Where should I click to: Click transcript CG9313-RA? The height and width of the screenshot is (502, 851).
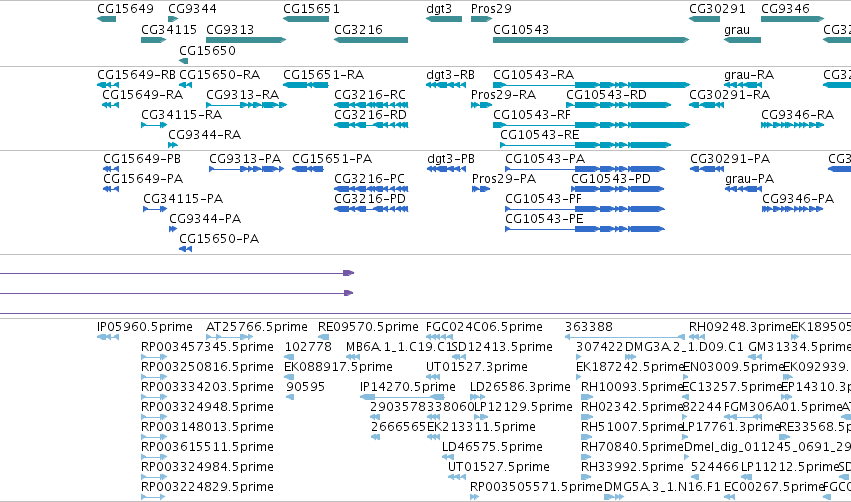coord(246,105)
